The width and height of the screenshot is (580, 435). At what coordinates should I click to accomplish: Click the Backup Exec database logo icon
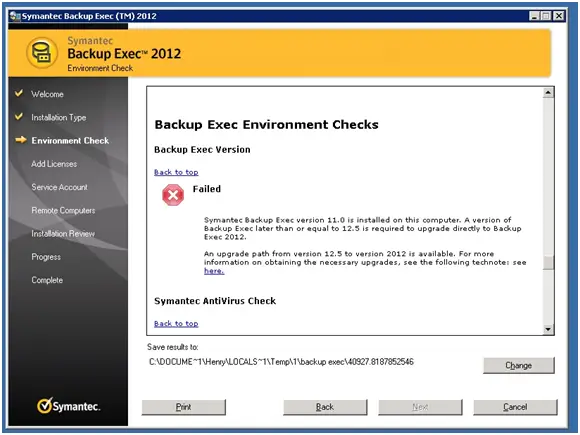click(42, 53)
